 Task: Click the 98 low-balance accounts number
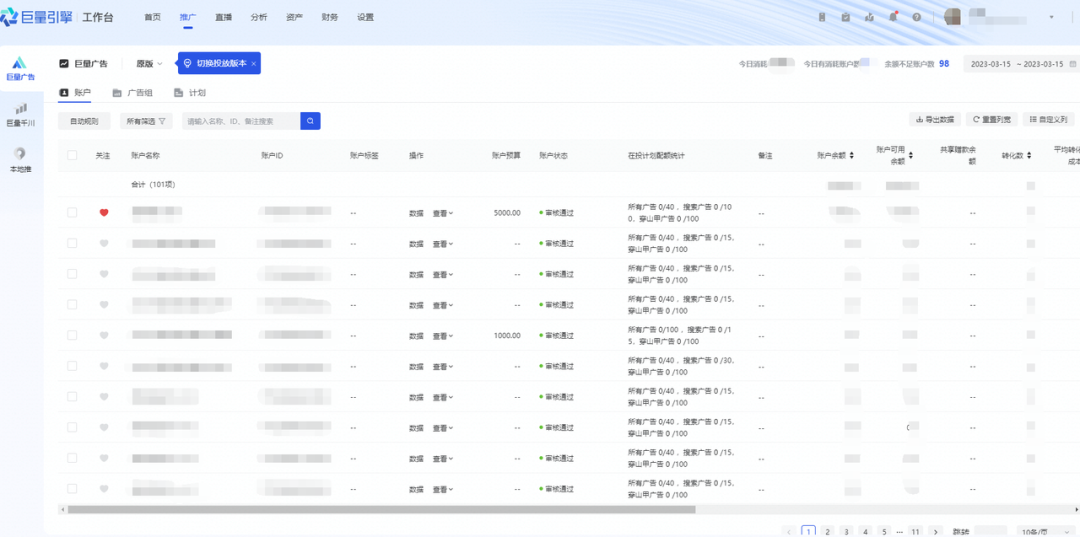tap(944, 63)
